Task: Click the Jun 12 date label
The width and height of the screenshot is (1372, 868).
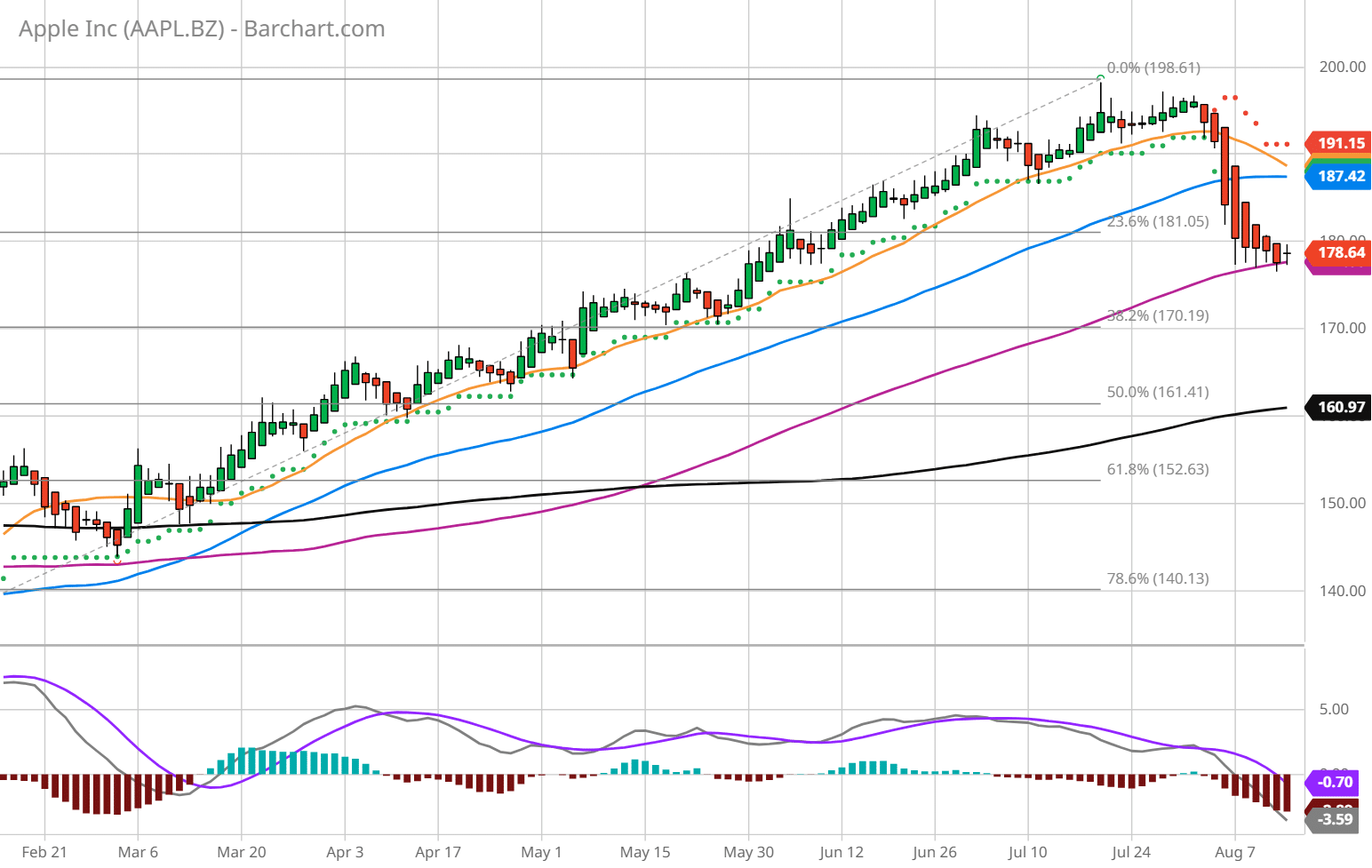Action: tap(842, 852)
